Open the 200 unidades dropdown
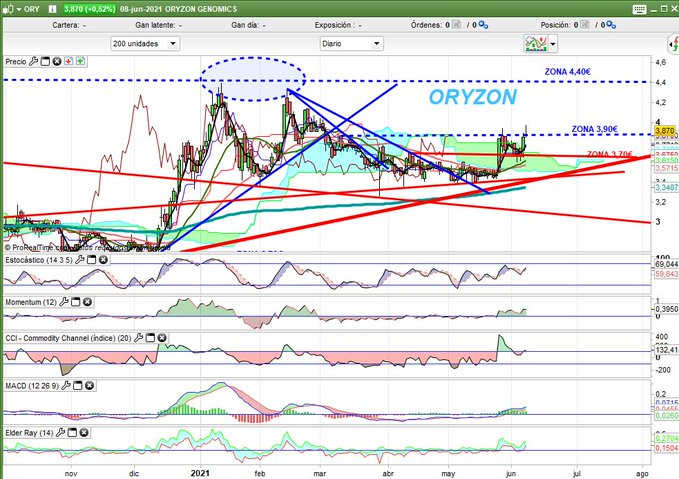Viewport: 679px width, 479px height. pyautogui.click(x=145, y=44)
